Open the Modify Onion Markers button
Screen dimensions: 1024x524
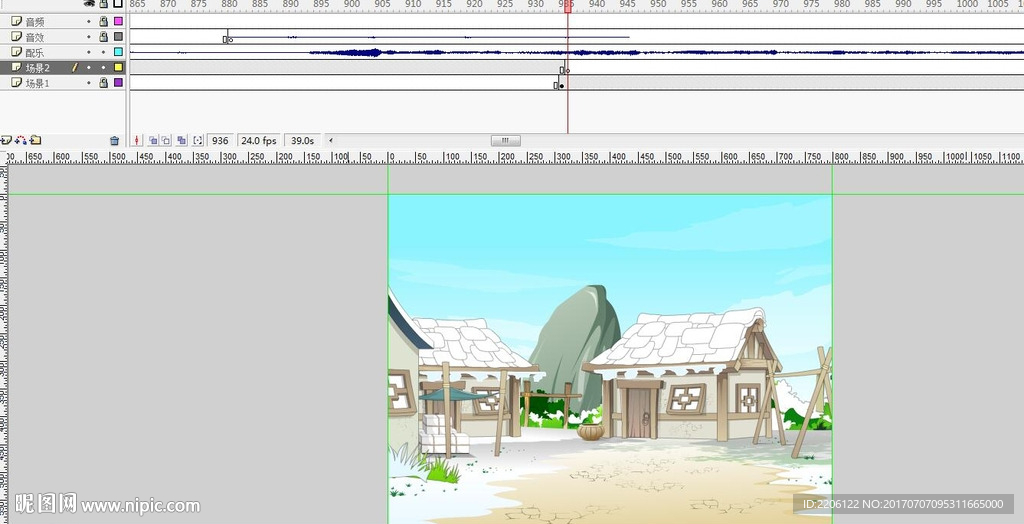[x=198, y=140]
